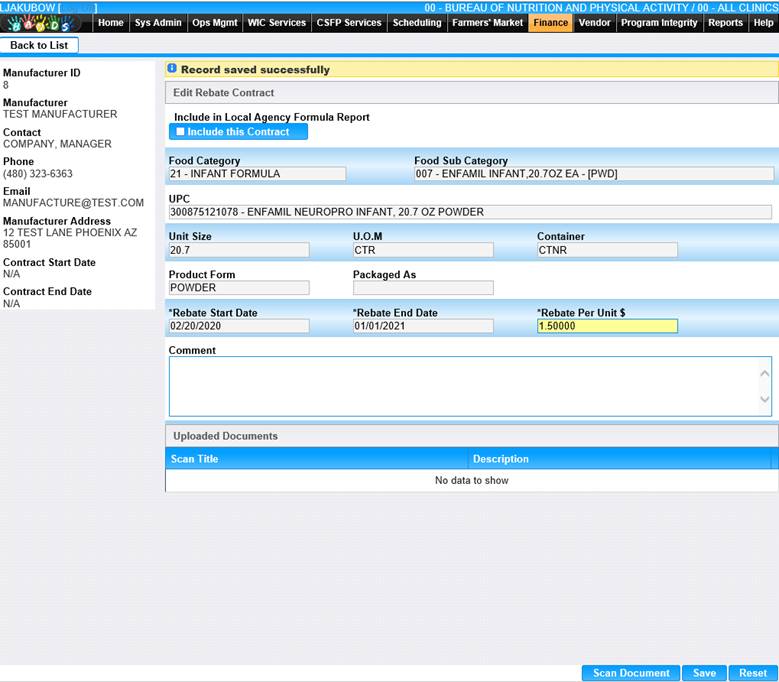Click the TEST MANUFACTURER name text
The width and height of the screenshot is (779, 682).
60,114
